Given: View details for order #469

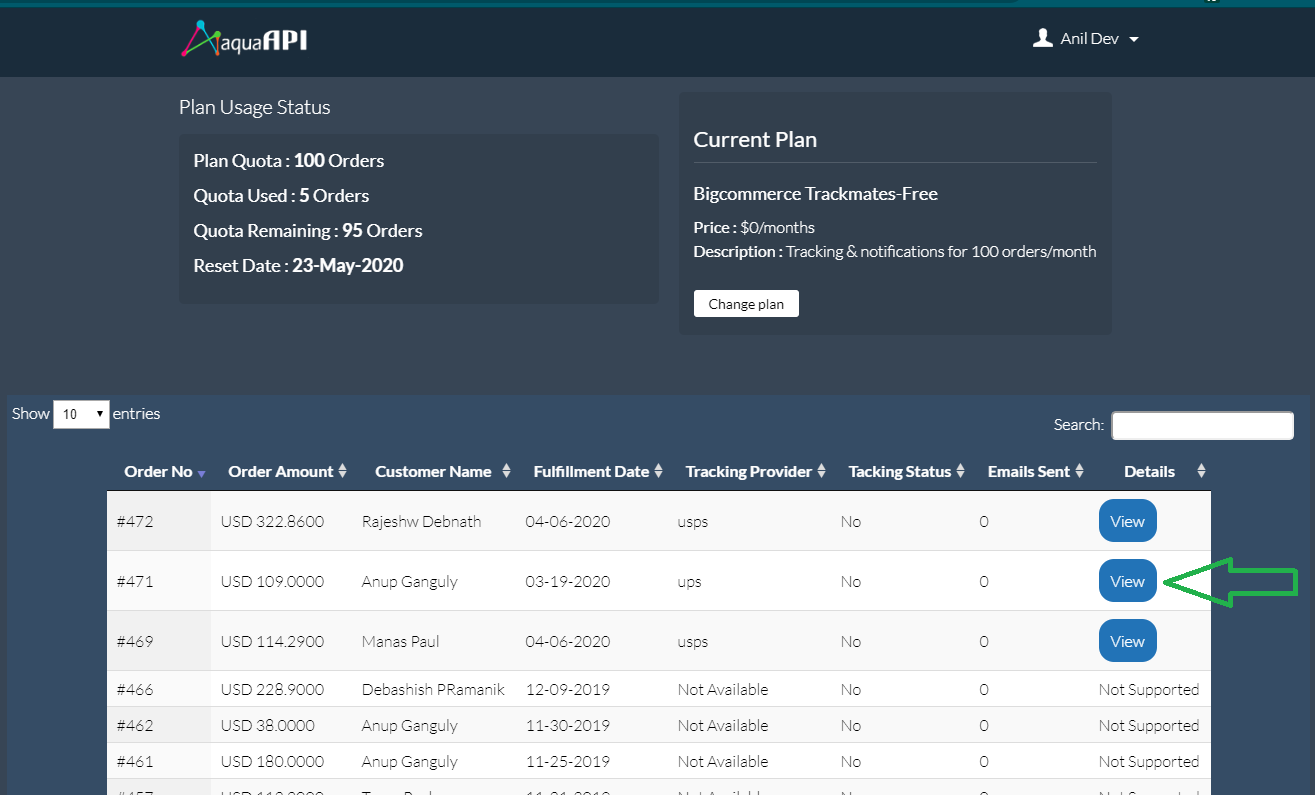Looking at the screenshot, I should point(1127,641).
